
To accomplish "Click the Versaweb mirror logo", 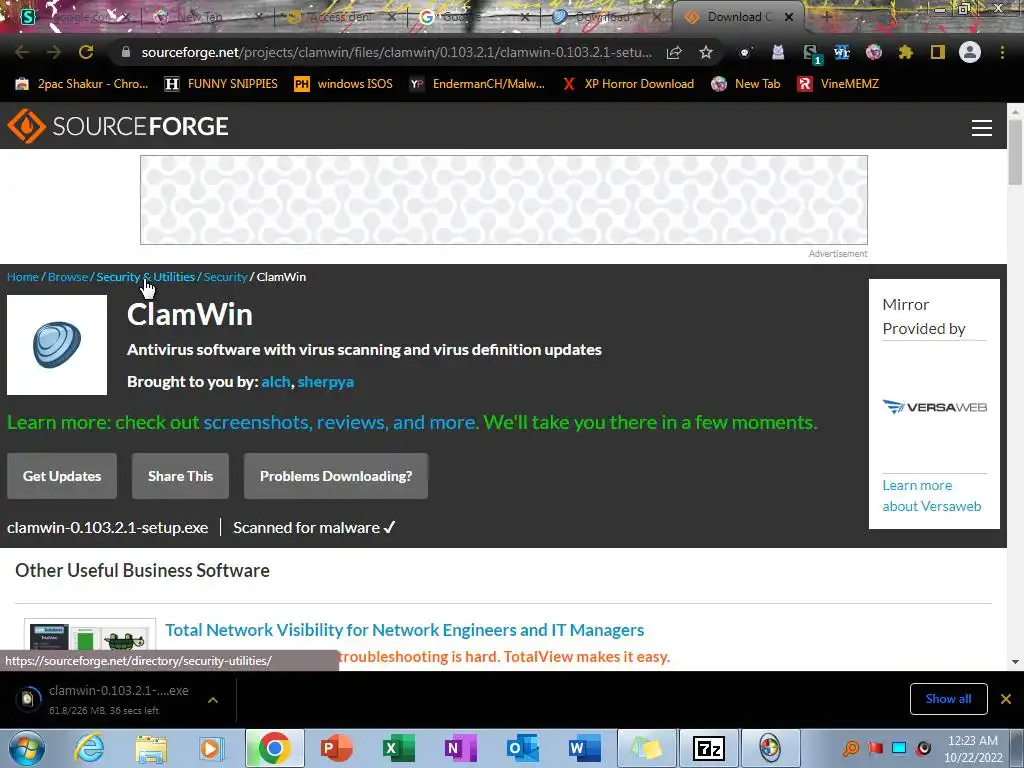I will (x=935, y=407).
